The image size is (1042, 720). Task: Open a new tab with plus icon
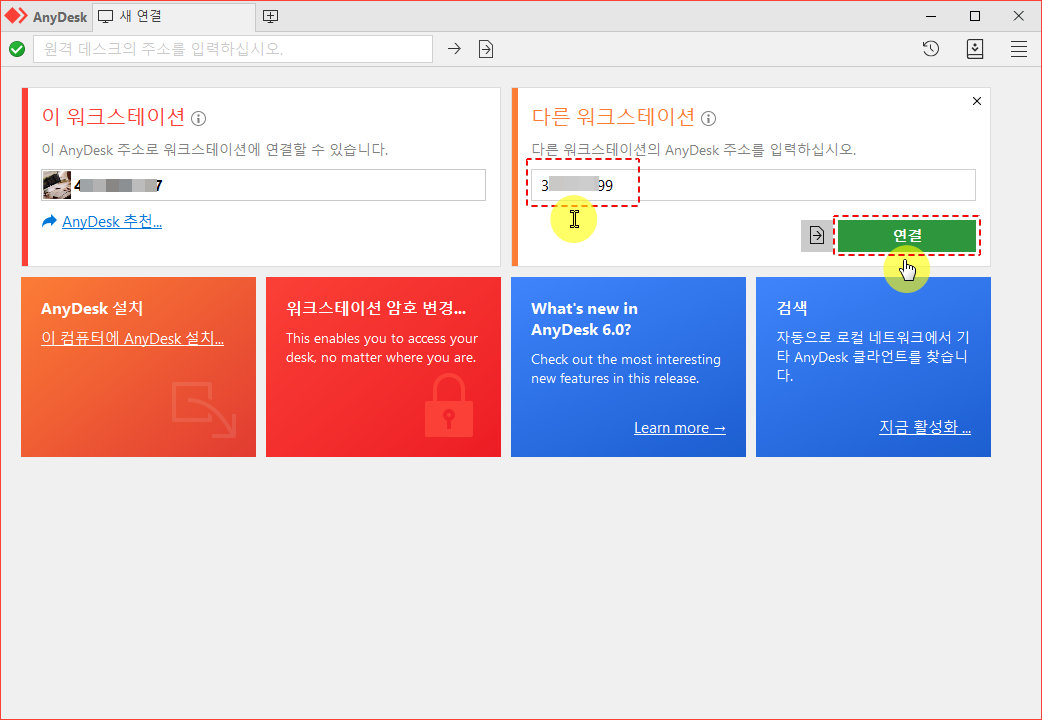270,17
